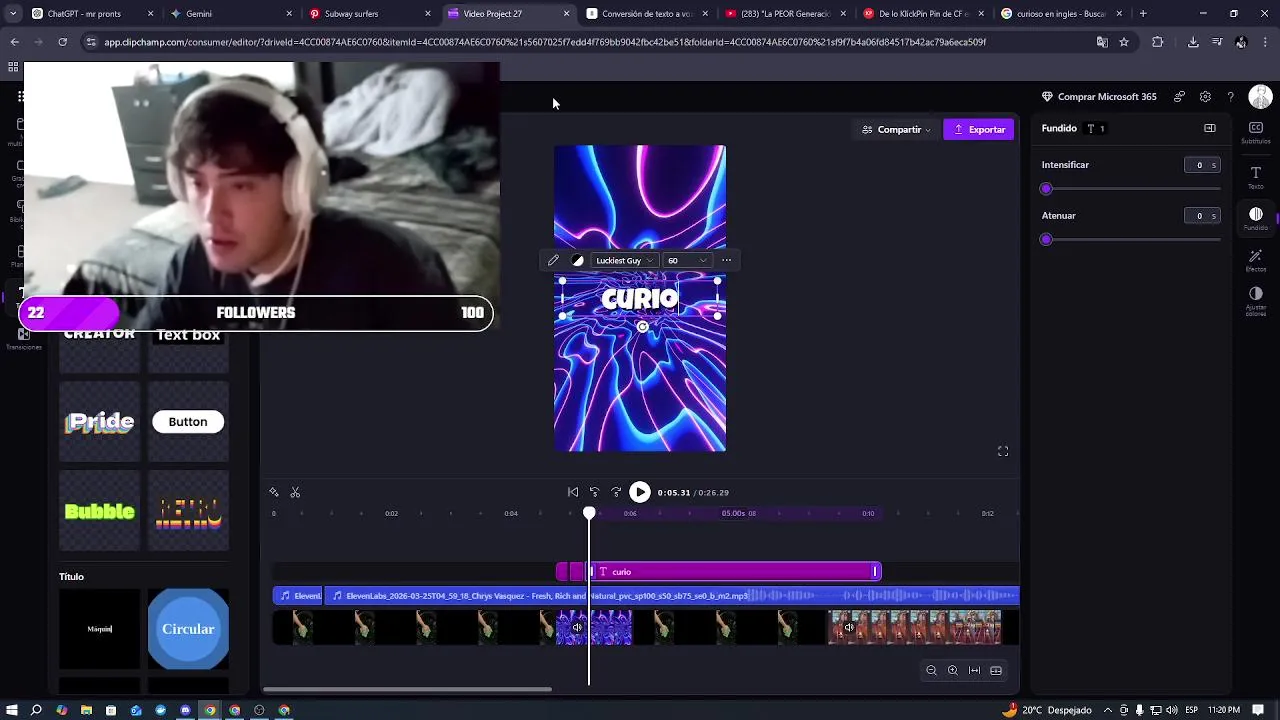Click the auto-compose sparkle icon on timeline
The height and width of the screenshot is (720, 1280).
[274, 492]
